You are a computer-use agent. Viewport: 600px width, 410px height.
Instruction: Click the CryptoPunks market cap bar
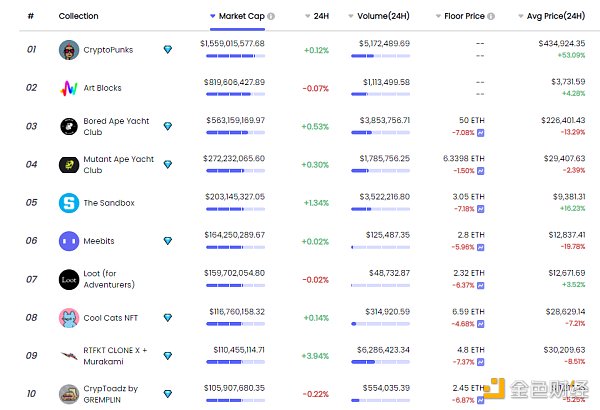[x=235, y=55]
